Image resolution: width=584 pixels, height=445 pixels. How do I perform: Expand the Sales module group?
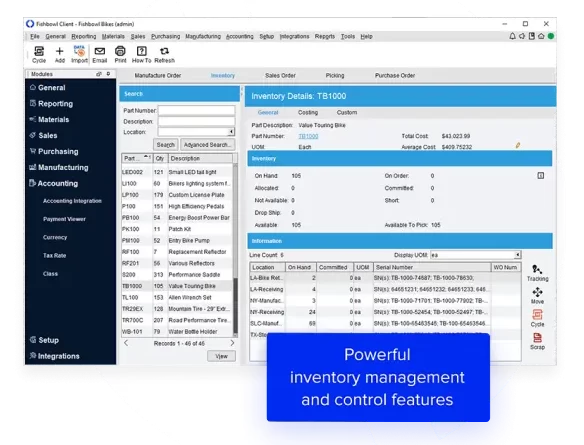(43, 136)
